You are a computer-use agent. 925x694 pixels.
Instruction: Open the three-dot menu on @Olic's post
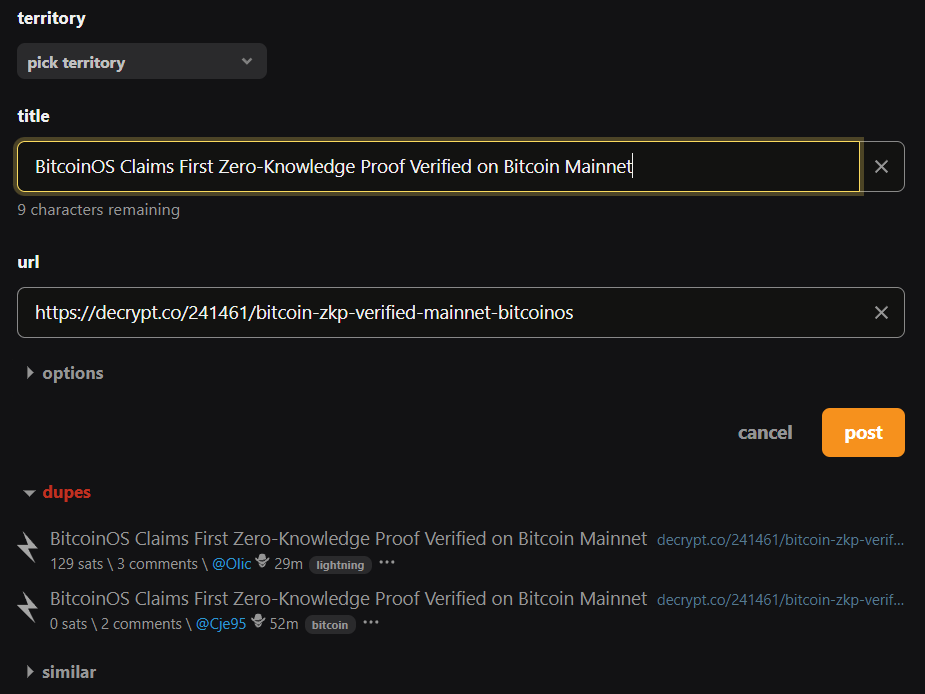[x=387, y=563]
